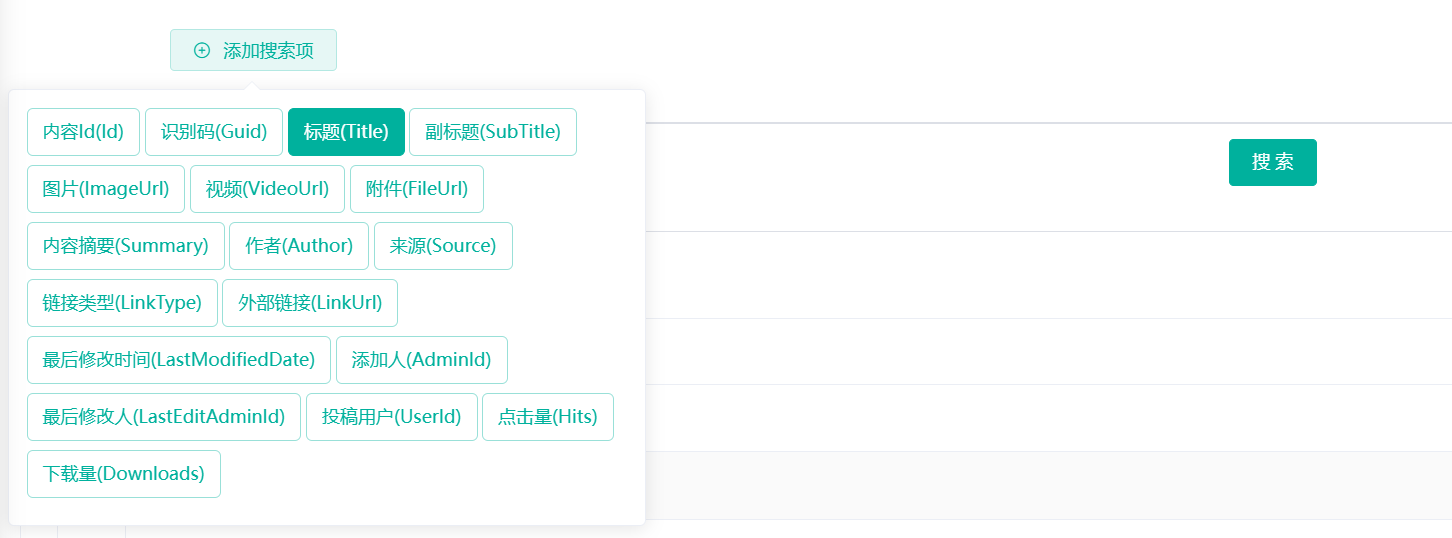Choose the 图片(ImageUrl) search option
This screenshot has width=1452, height=538.
pyautogui.click(x=106, y=189)
